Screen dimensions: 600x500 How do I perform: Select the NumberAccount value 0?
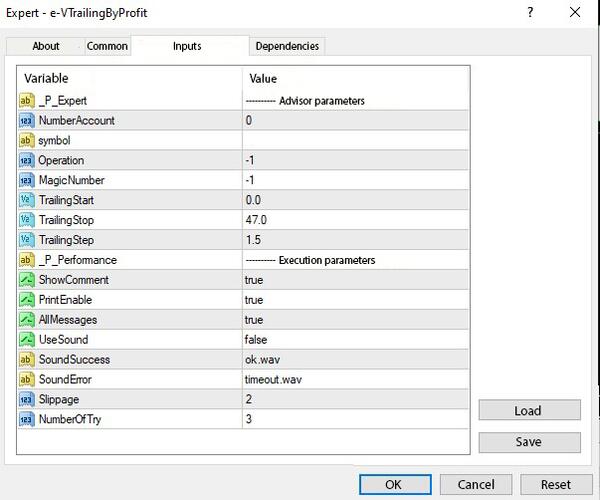355,121
